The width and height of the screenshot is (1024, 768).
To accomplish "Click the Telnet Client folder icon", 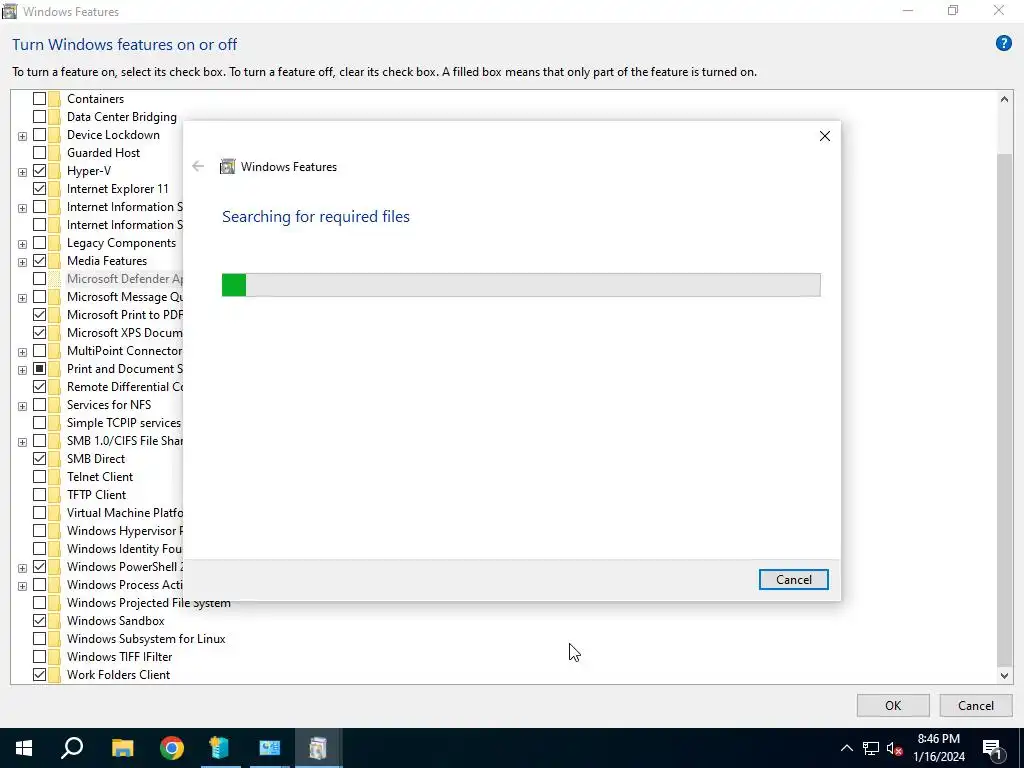I will 54,477.
